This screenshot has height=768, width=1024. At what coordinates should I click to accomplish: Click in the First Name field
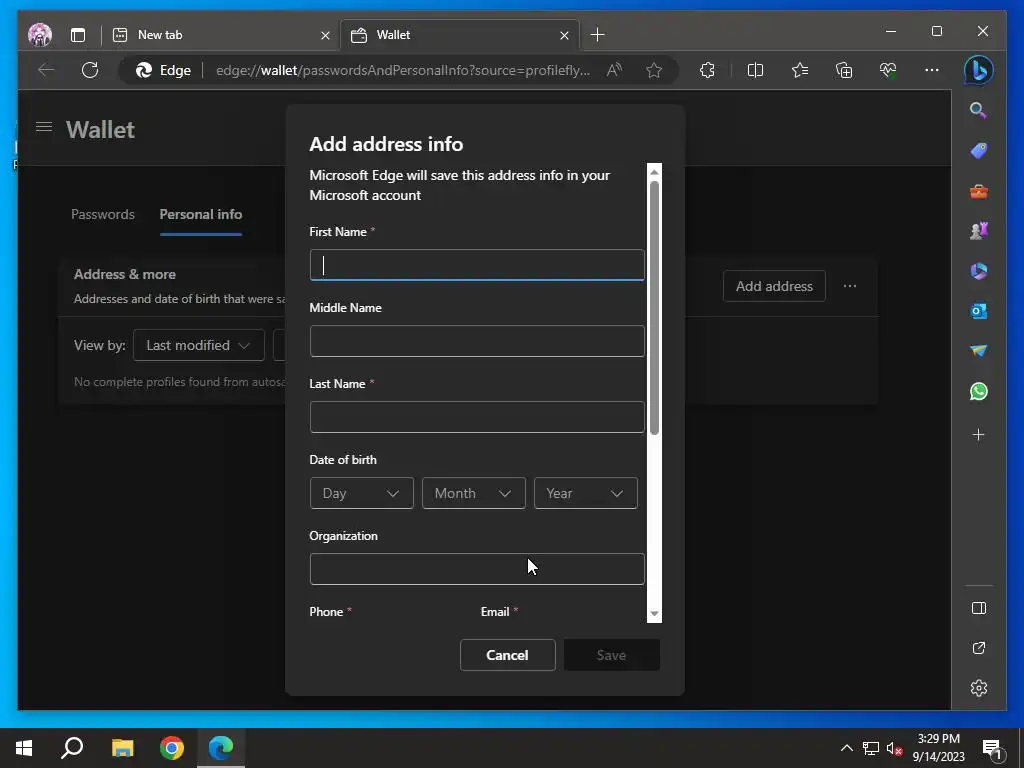tap(477, 265)
